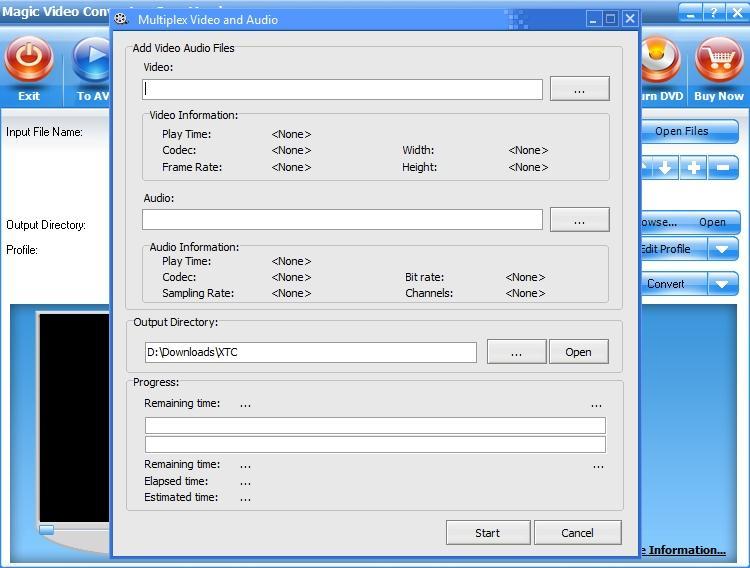Click the Estimated time label
750x568 pixels.
point(181,497)
